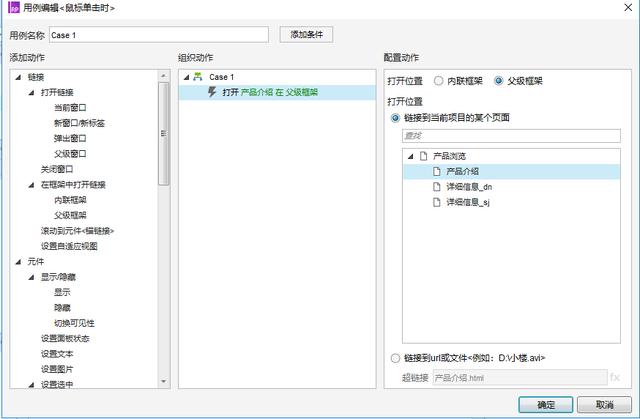Click the 产品介绍 page icon
This screenshot has width=640, height=419.
(437, 171)
